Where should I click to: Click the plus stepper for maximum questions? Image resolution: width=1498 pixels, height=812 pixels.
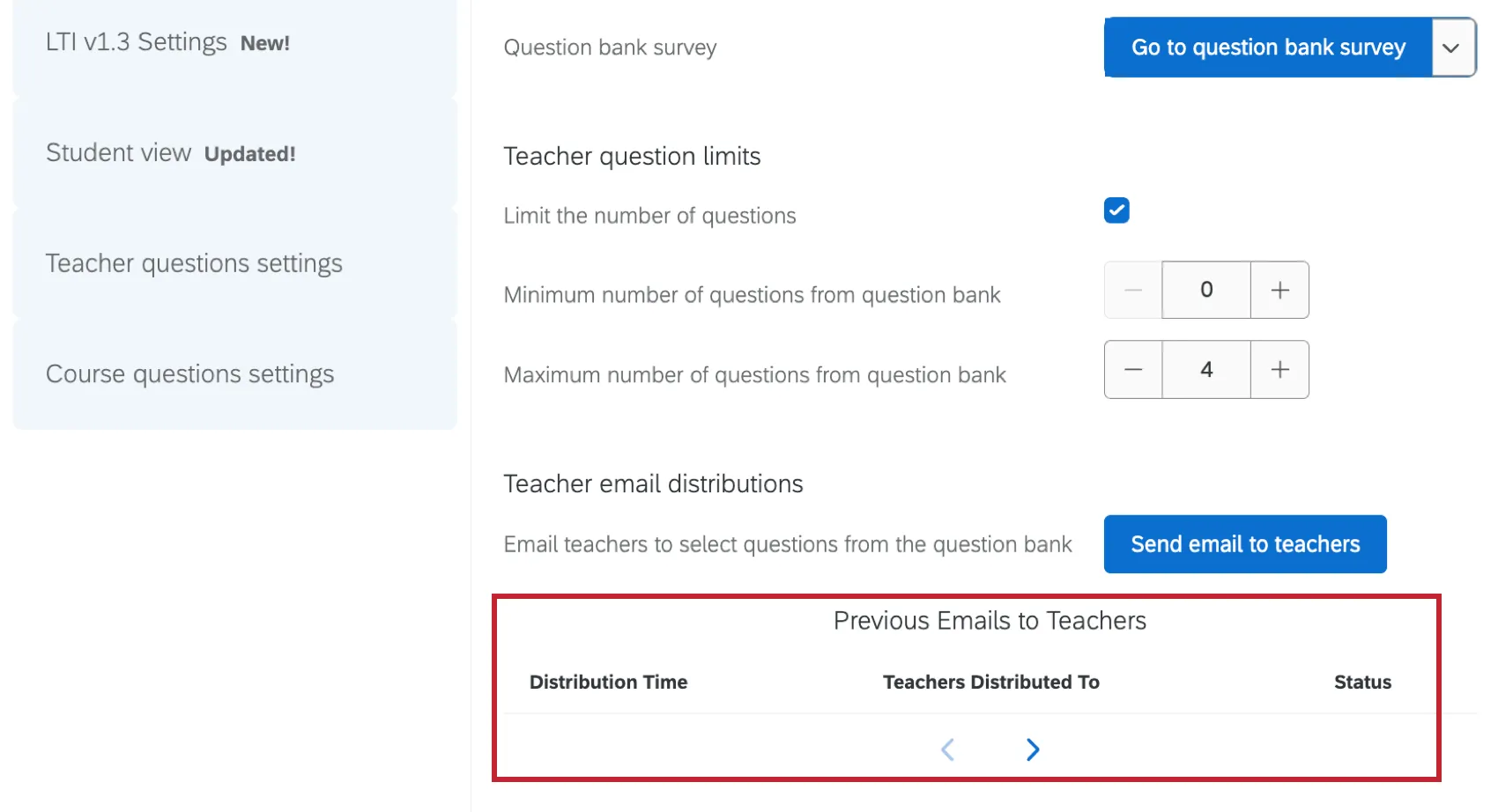pyautogui.click(x=1279, y=369)
